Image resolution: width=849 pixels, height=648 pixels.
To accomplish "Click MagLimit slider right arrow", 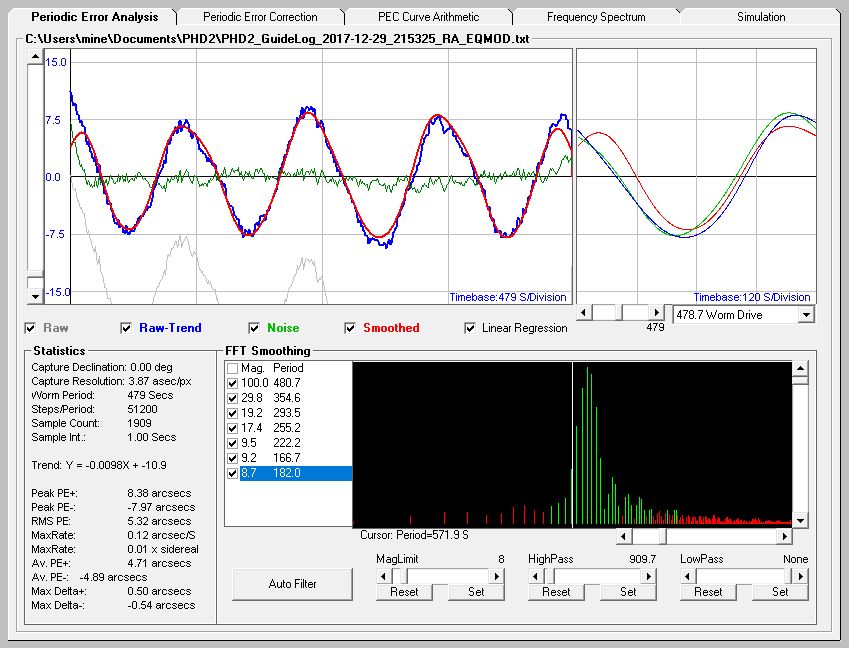I will (x=497, y=576).
